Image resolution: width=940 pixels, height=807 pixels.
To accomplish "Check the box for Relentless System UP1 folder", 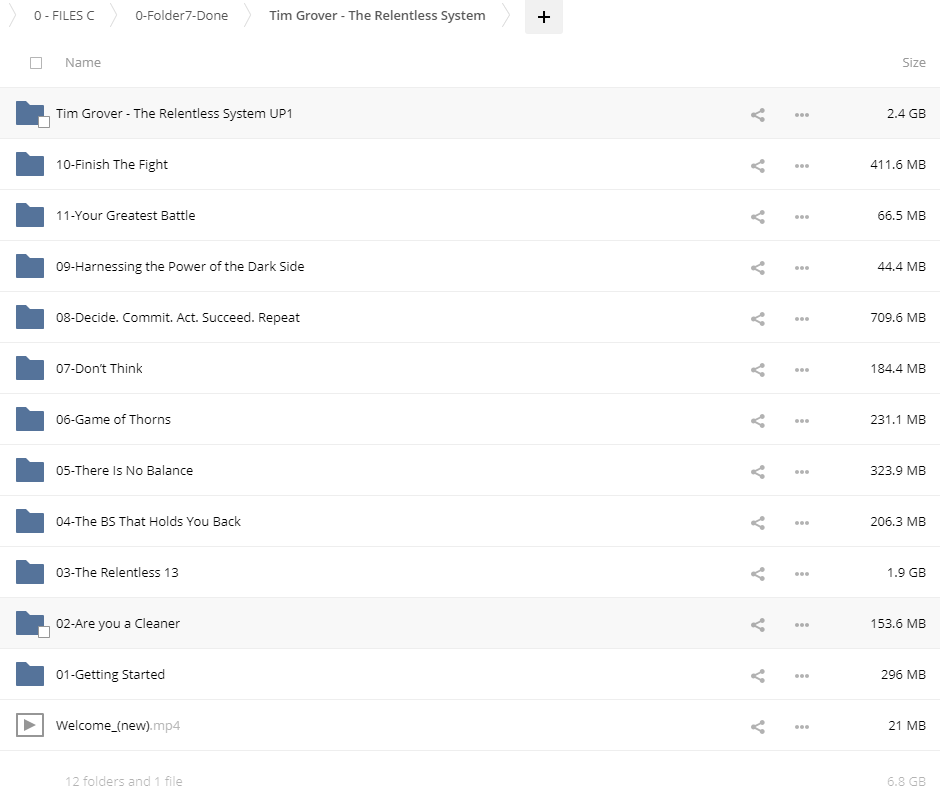I will (43, 122).
